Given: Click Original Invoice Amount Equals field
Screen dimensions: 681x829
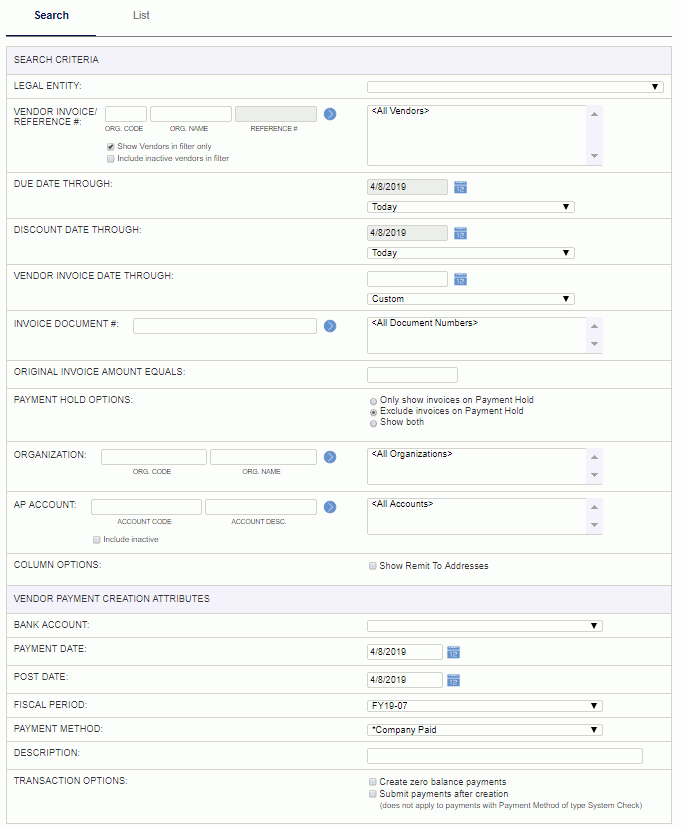Looking at the screenshot, I should (412, 375).
